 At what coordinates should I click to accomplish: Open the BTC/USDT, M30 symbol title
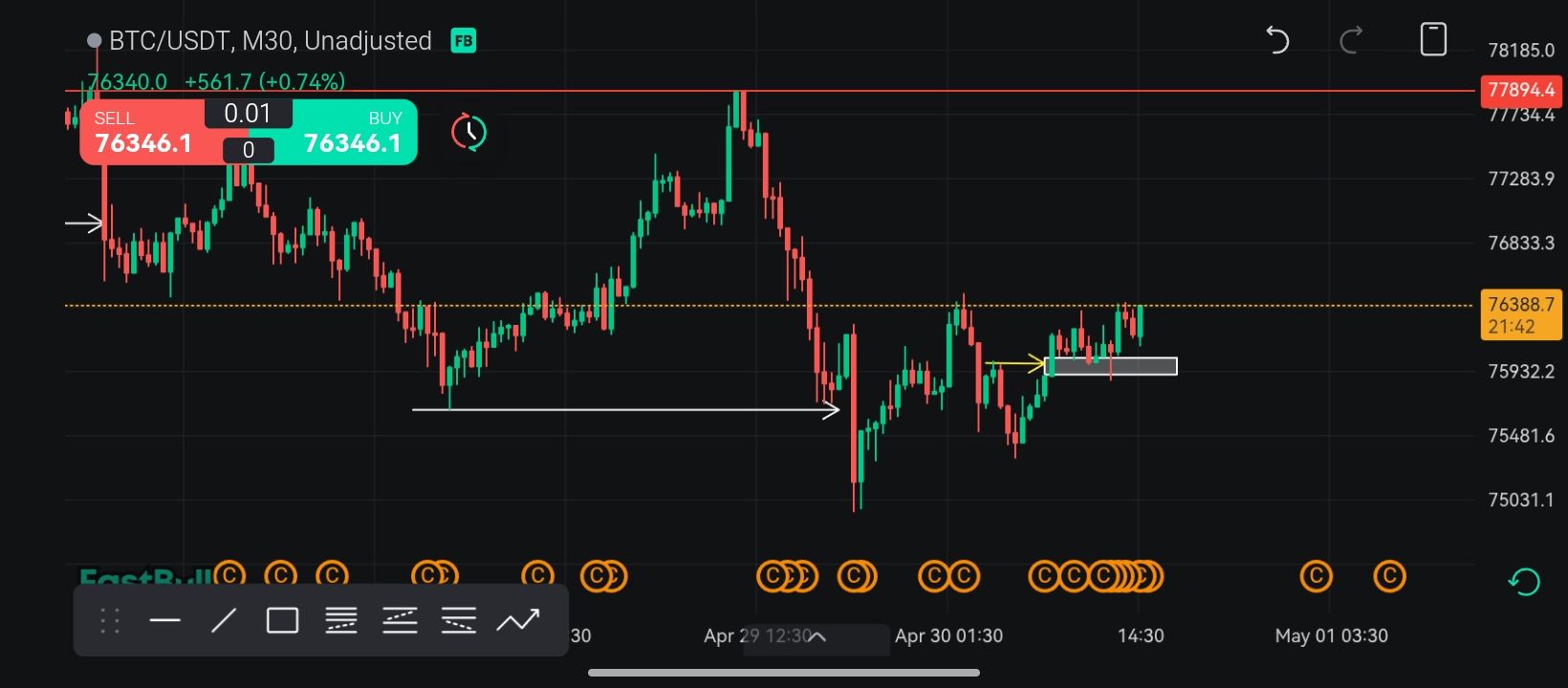point(270,41)
